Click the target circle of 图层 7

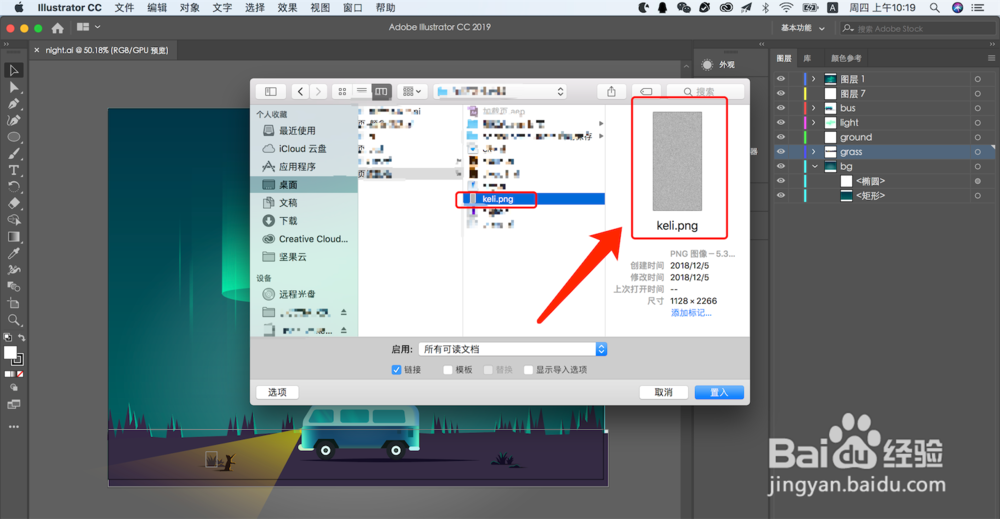(977, 94)
